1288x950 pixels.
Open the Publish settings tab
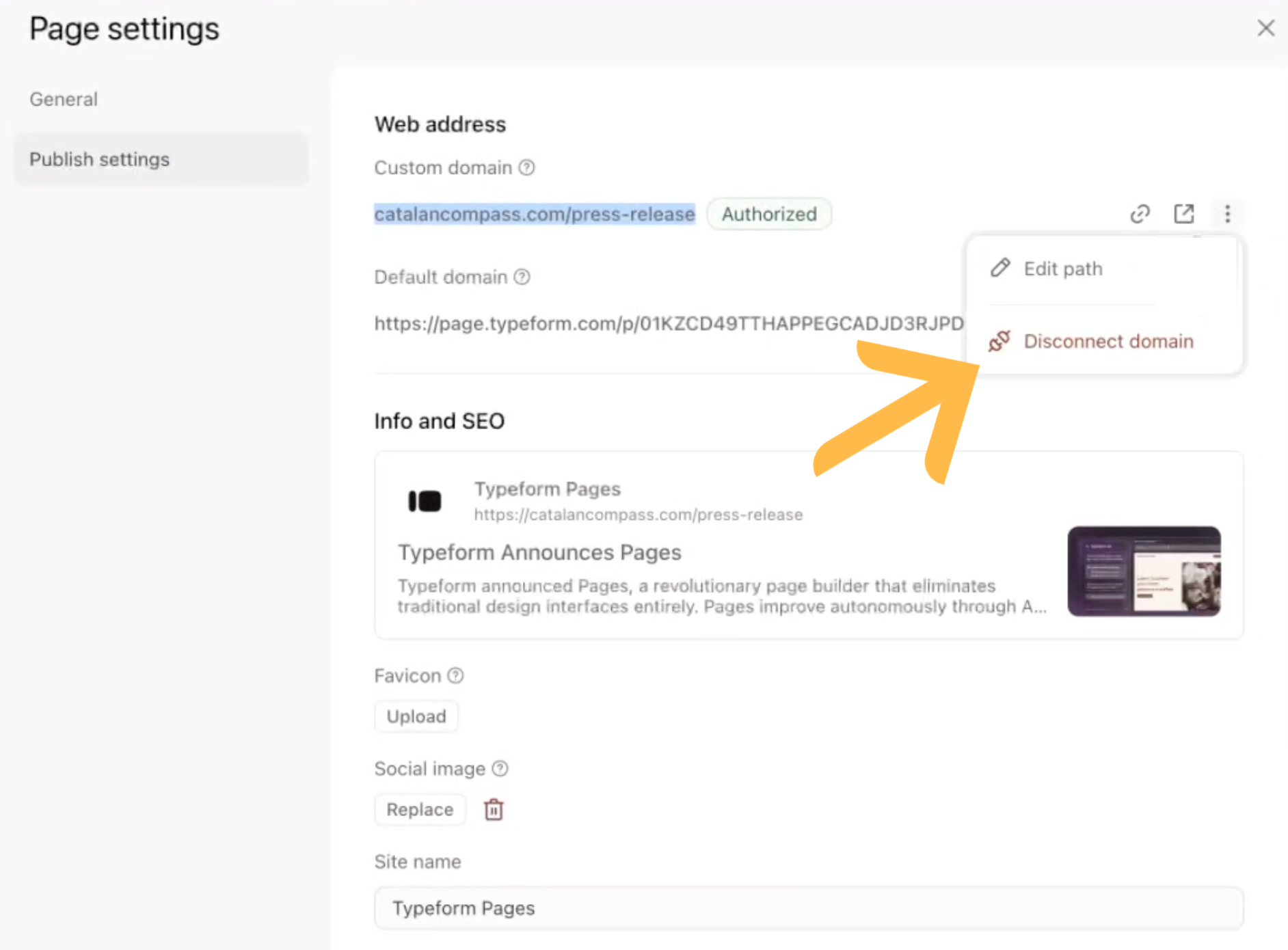tap(161, 159)
